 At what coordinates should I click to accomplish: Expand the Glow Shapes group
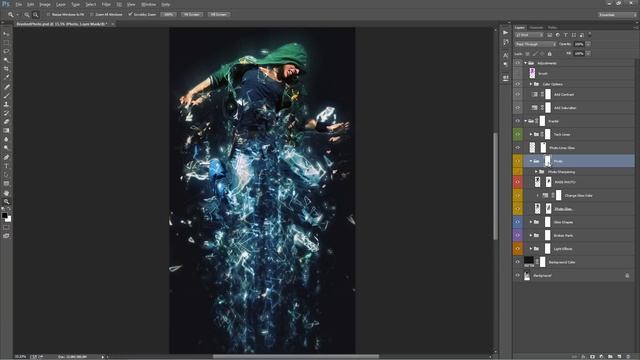click(531, 222)
